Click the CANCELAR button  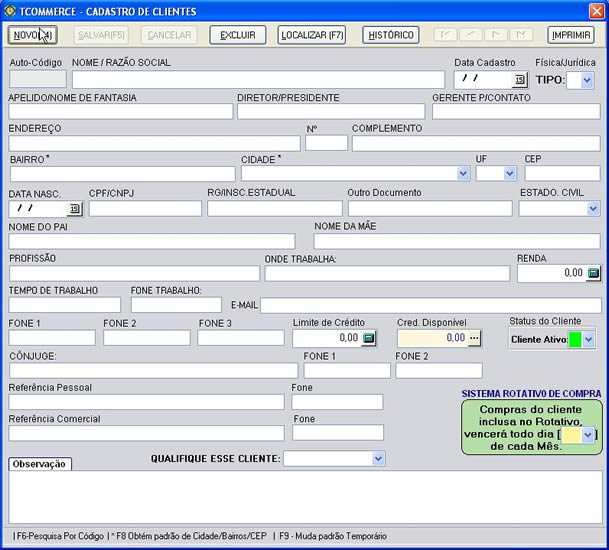pyautogui.click(x=169, y=35)
